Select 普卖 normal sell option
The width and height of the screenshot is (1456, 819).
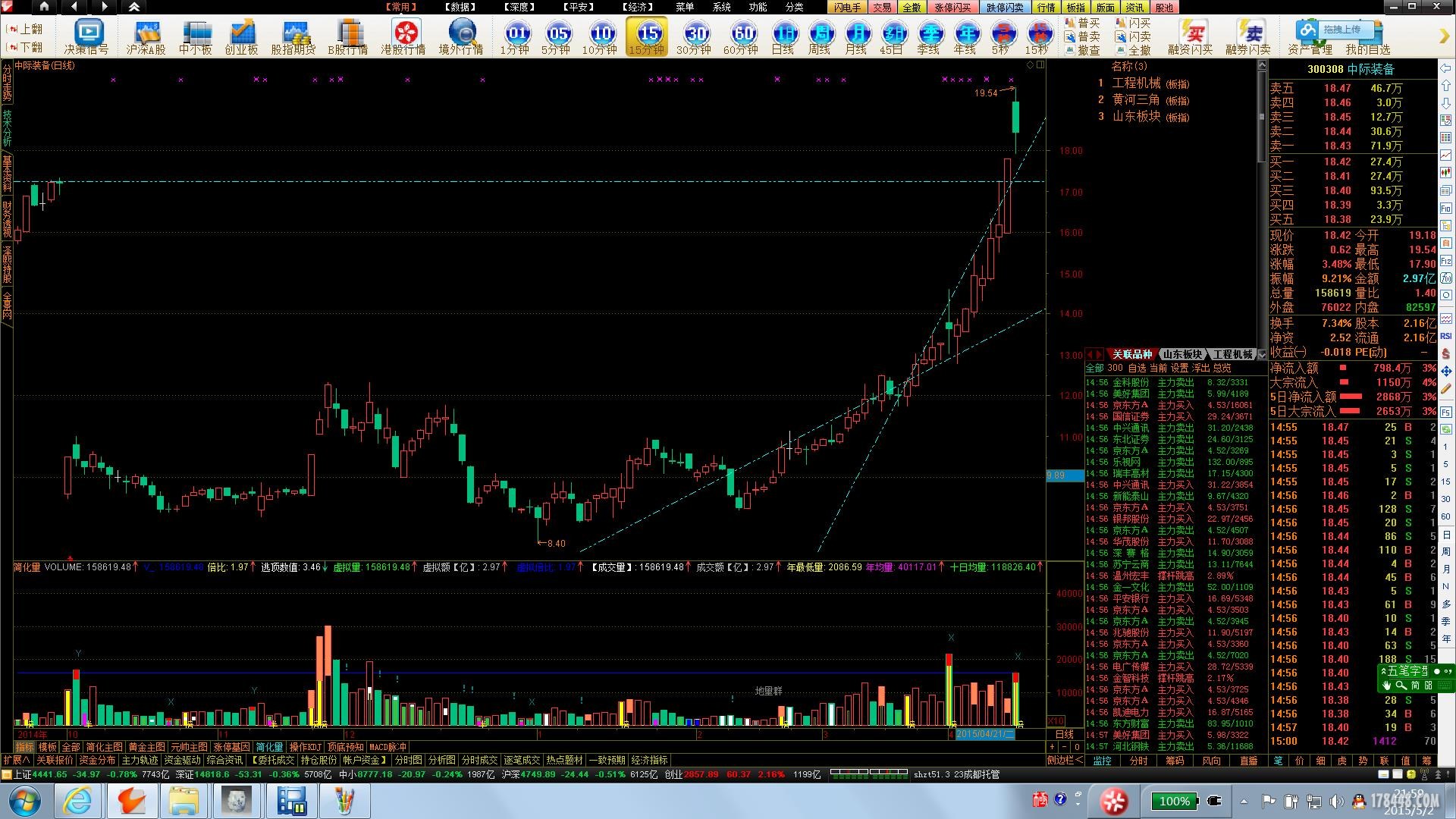tap(1084, 36)
